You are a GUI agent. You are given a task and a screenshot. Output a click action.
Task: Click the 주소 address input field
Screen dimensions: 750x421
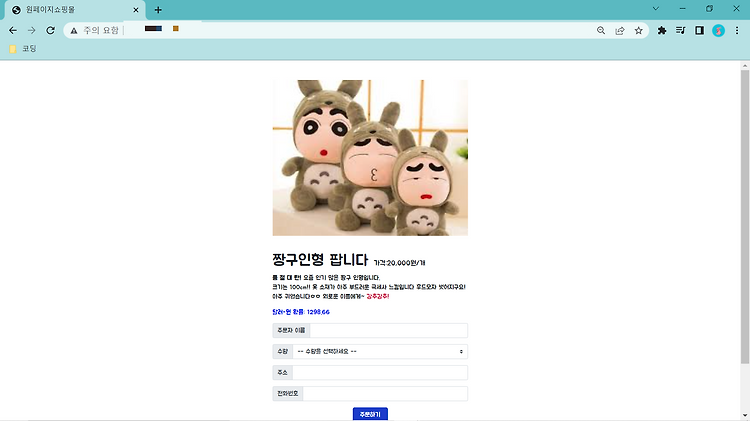click(380, 372)
